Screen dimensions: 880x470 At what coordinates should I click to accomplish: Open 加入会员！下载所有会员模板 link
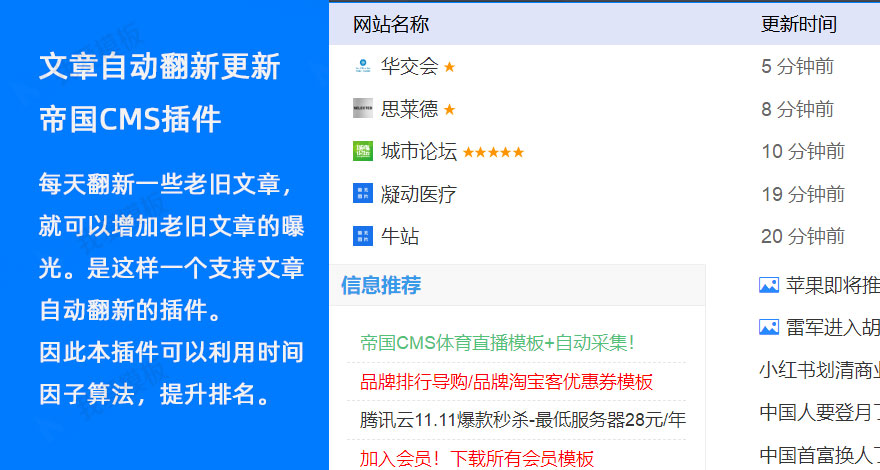coord(476,459)
